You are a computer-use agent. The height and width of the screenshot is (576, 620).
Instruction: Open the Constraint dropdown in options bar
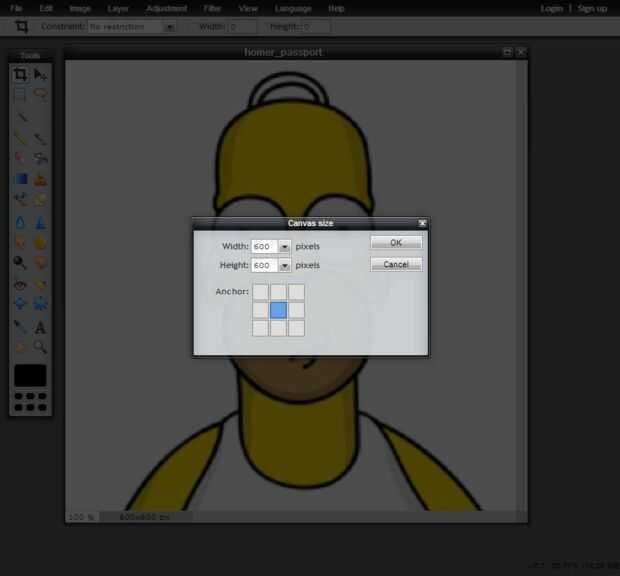170,27
